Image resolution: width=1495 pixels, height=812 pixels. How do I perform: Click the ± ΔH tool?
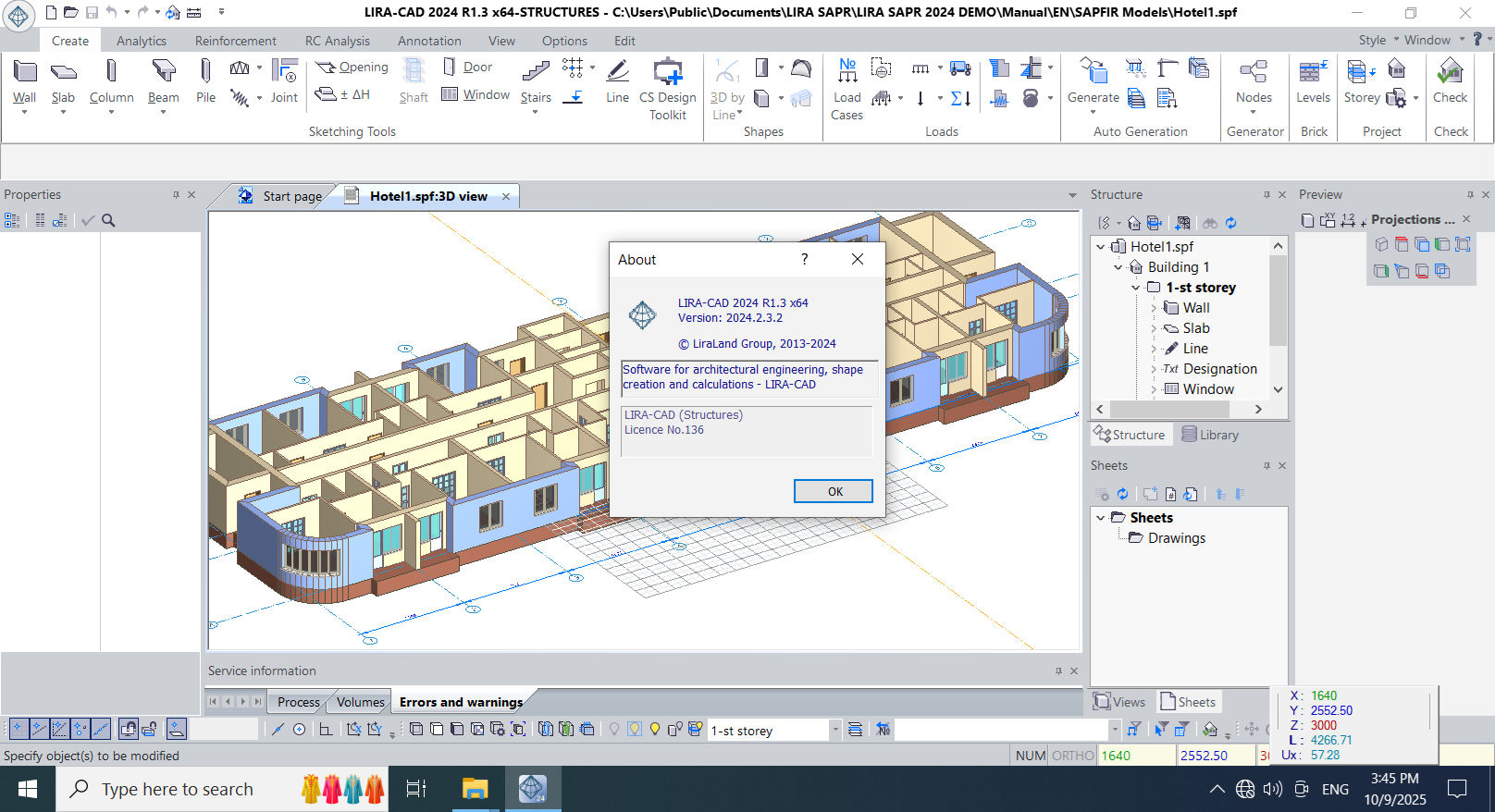point(343,94)
